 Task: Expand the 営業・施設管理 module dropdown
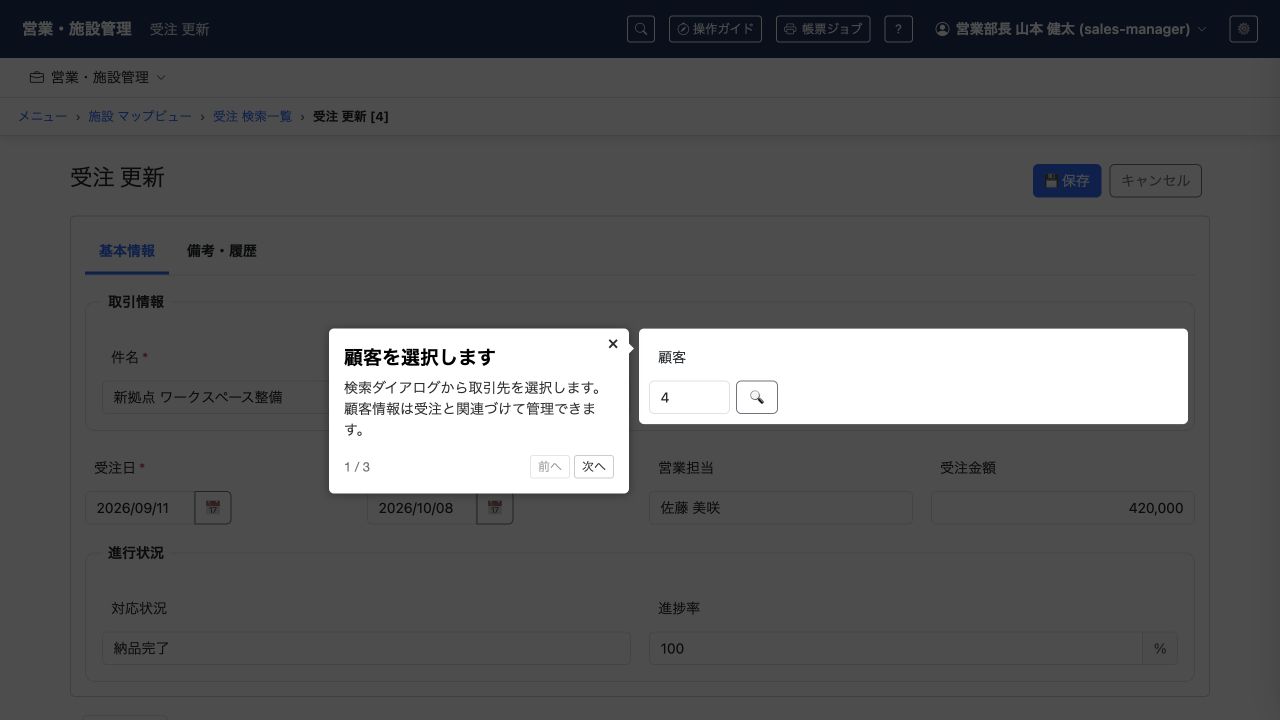(x=98, y=77)
